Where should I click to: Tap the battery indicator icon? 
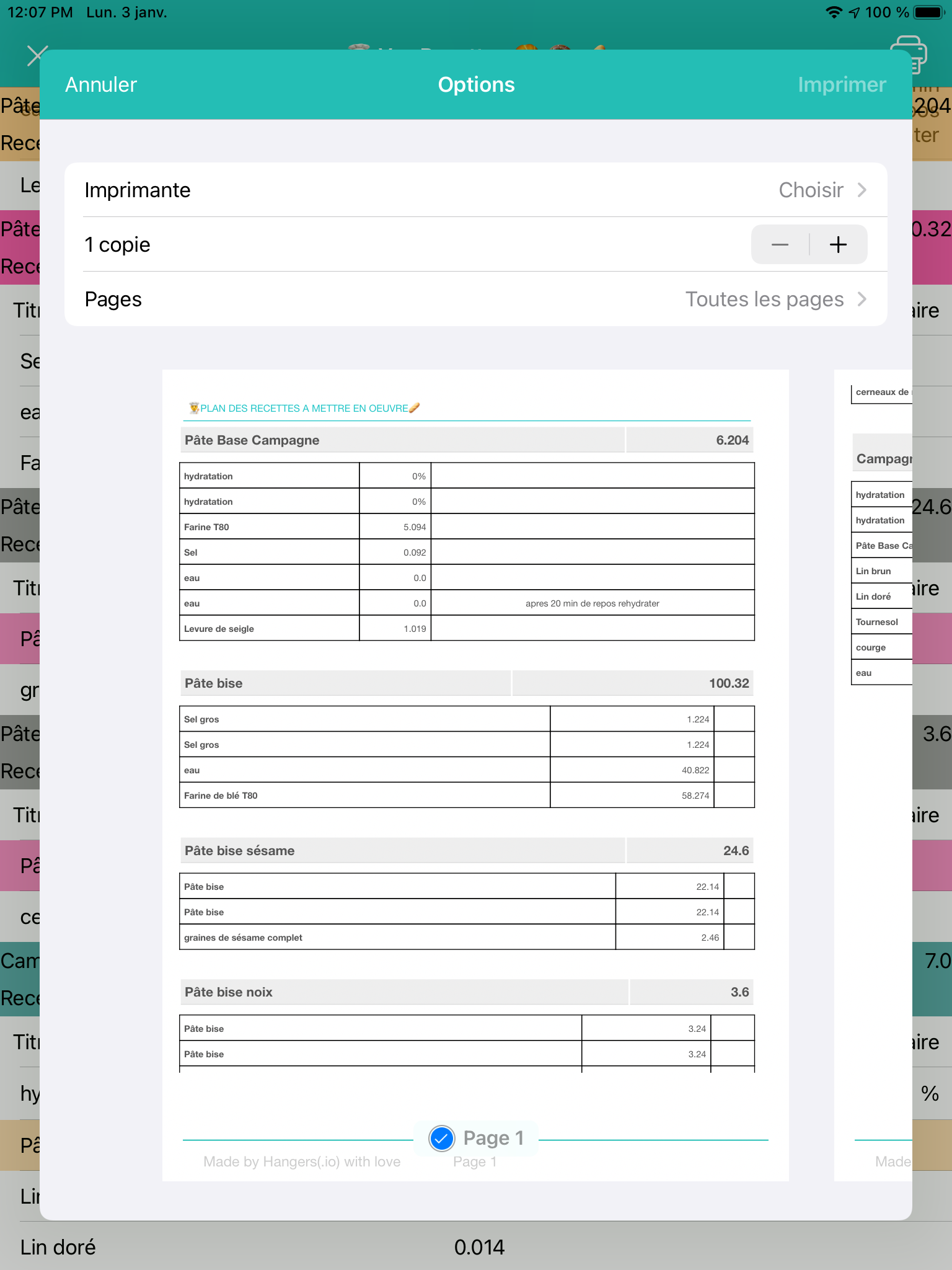[x=928, y=12]
